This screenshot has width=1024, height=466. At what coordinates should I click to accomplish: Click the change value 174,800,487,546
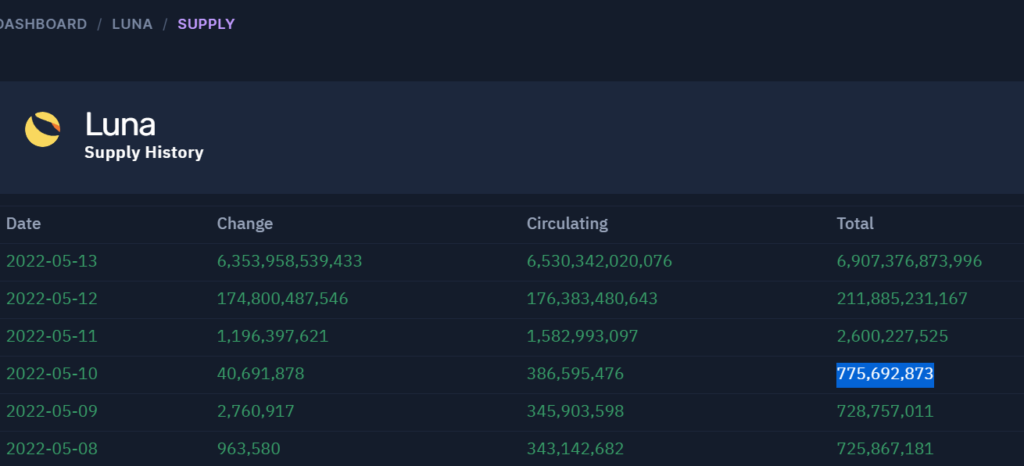tap(282, 299)
